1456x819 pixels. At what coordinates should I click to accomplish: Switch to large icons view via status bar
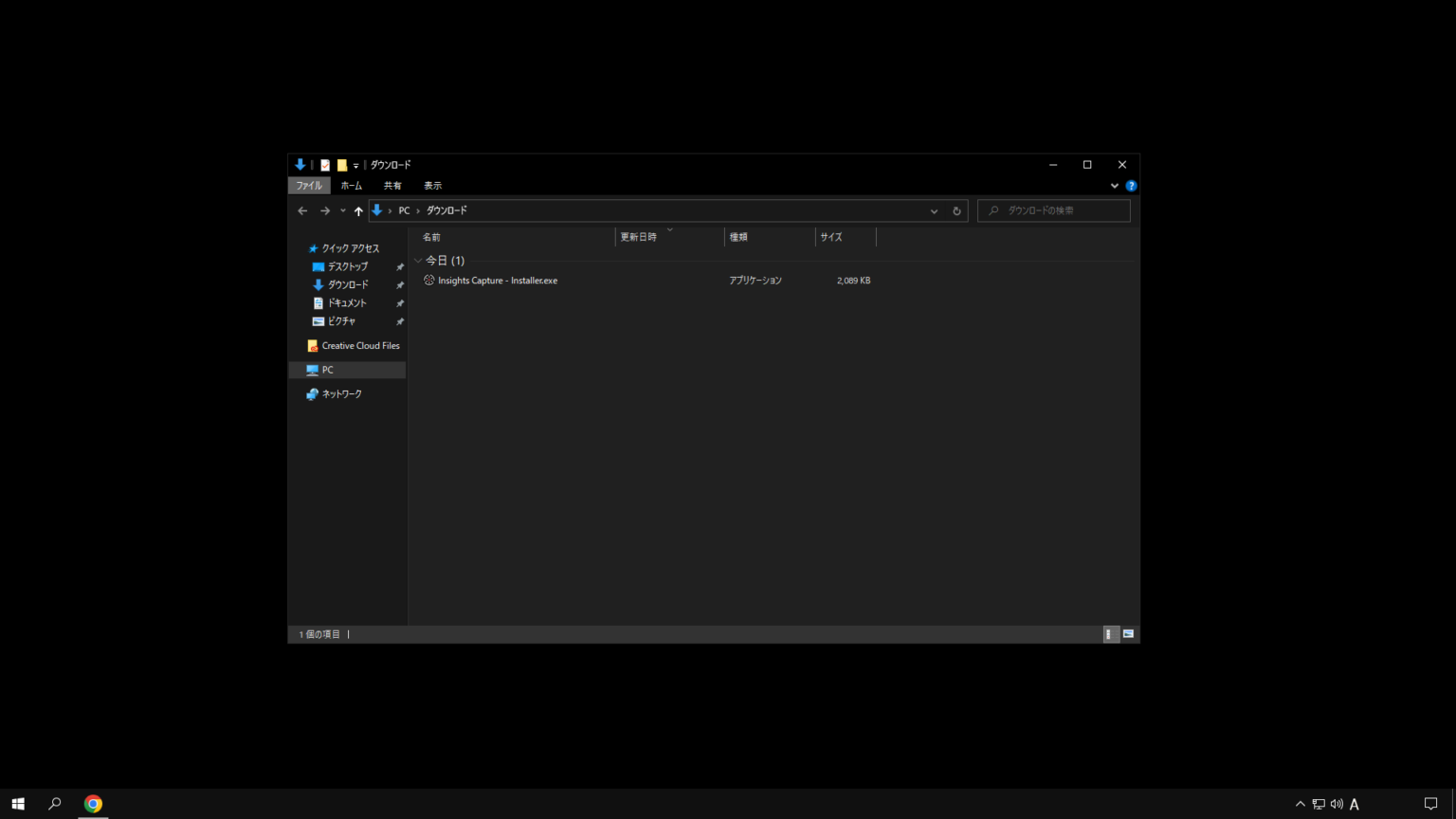pyautogui.click(x=1128, y=633)
